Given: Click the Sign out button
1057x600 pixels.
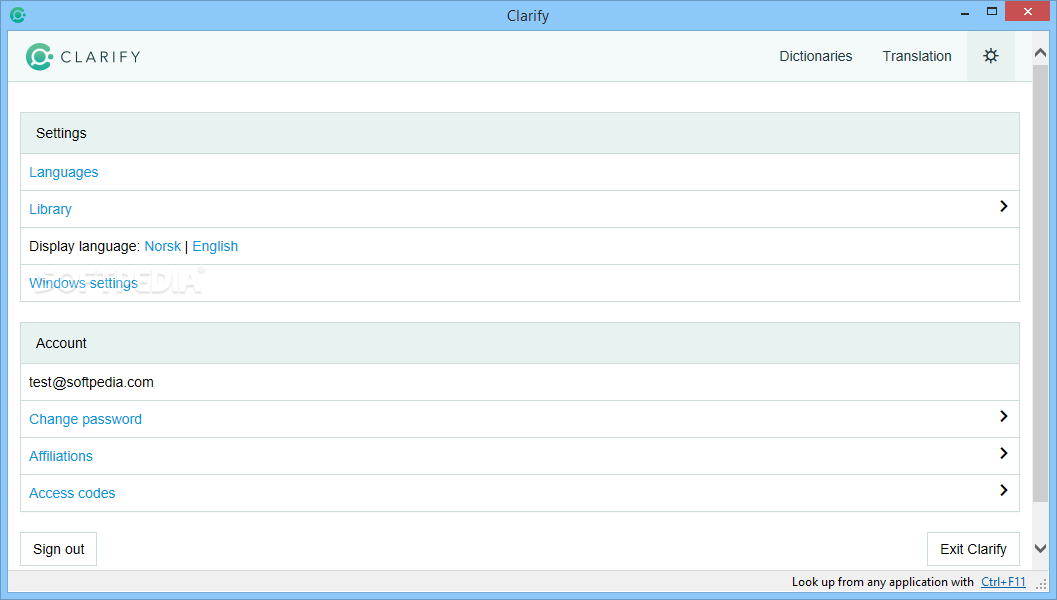Looking at the screenshot, I should (59, 549).
